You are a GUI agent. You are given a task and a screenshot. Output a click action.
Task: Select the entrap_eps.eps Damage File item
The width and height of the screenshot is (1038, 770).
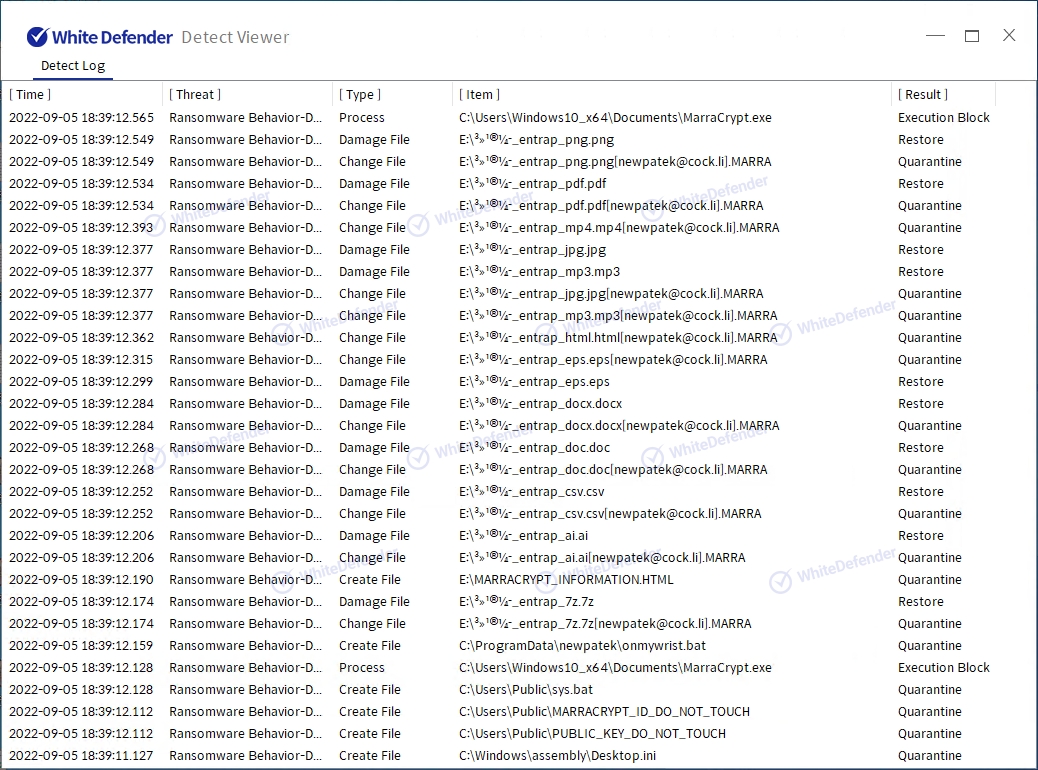[534, 381]
